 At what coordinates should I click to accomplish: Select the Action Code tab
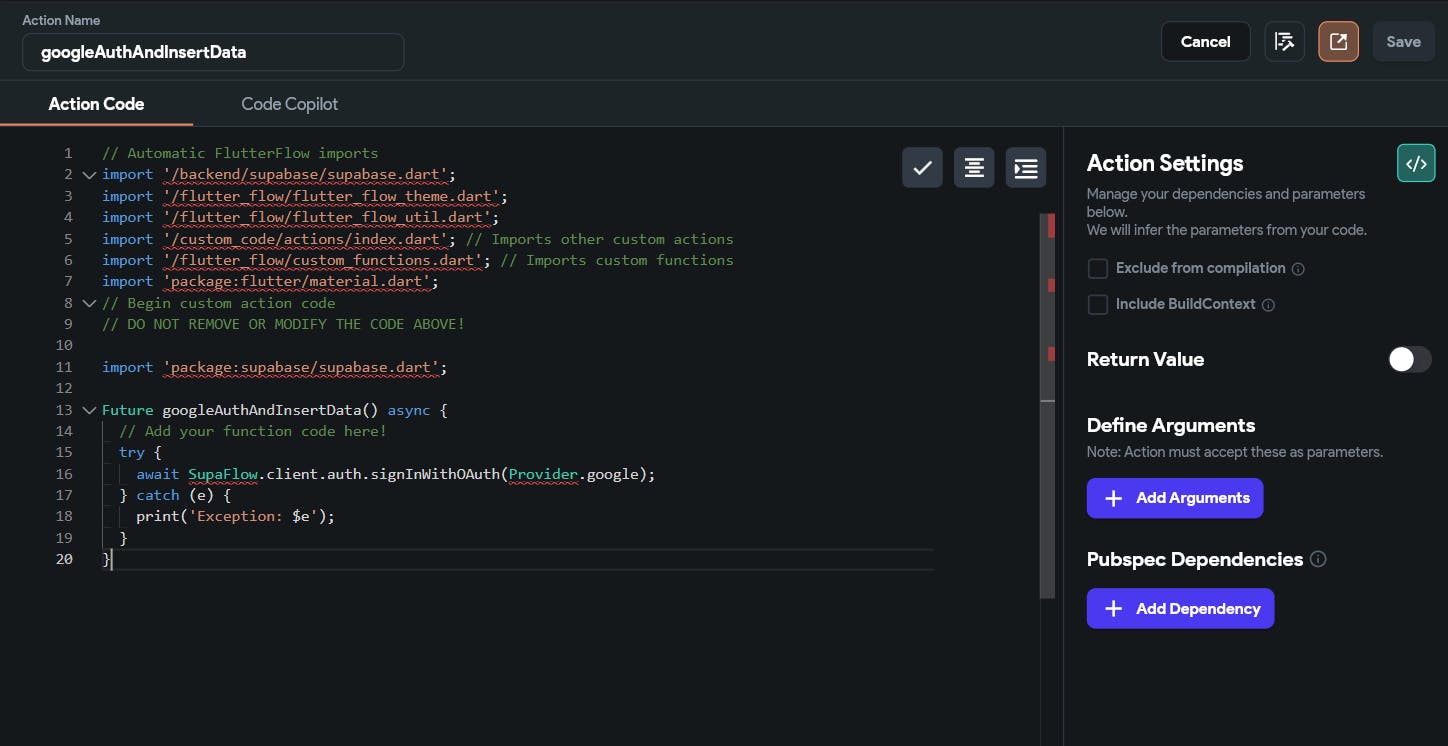96,104
